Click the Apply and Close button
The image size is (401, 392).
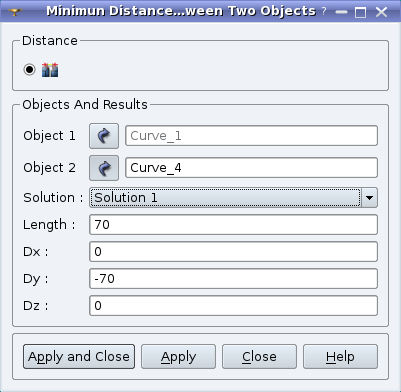tap(79, 357)
